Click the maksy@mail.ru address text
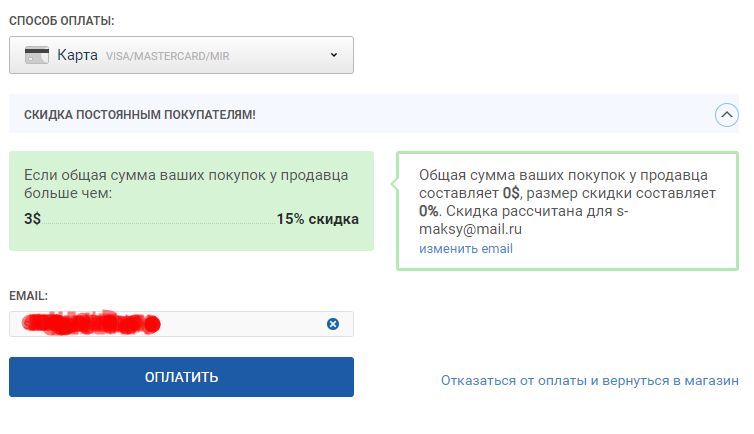Screen dimensions: 754x434 tap(471, 229)
